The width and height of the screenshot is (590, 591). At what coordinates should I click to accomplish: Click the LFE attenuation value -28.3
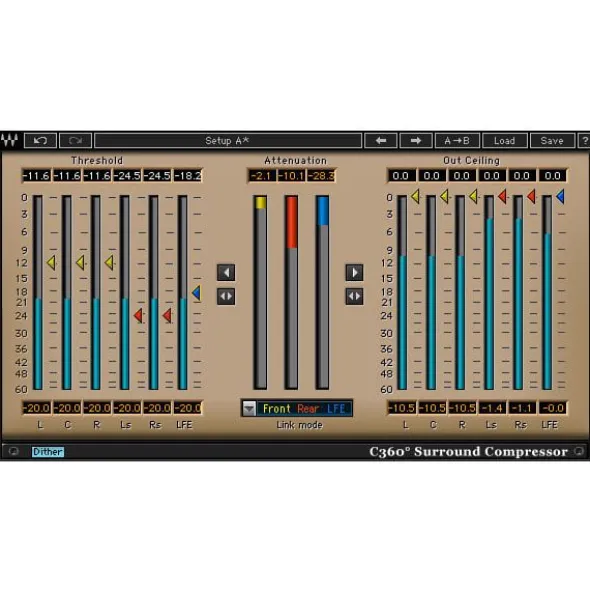coord(321,176)
